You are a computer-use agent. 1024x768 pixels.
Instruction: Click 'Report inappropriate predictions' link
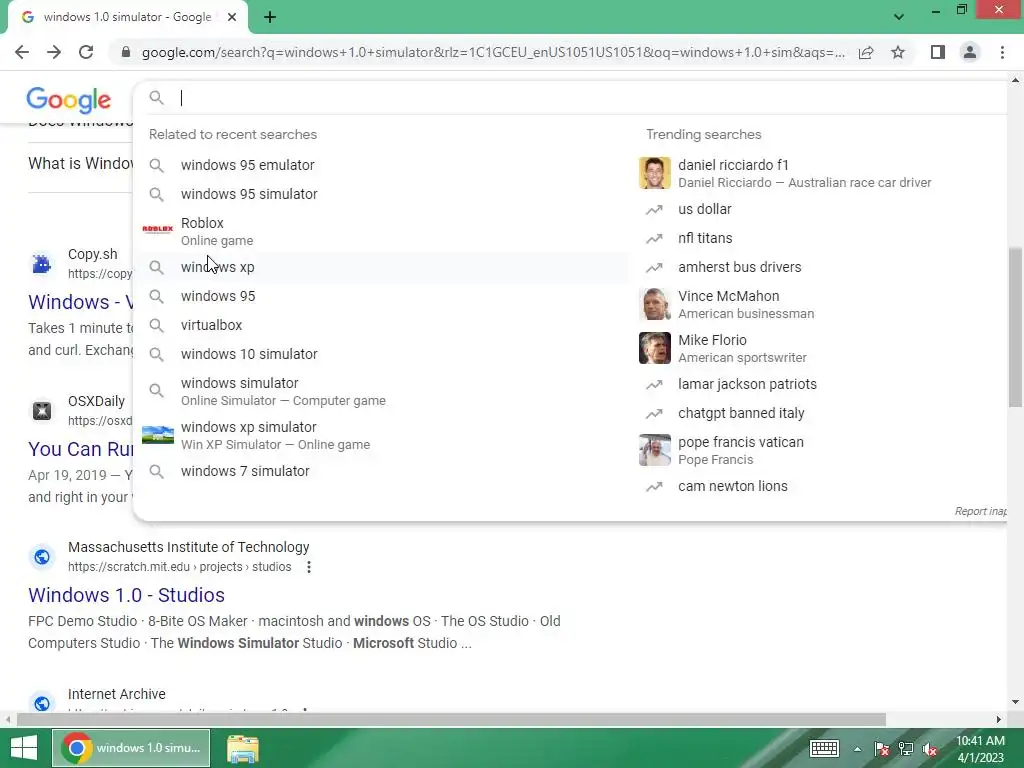click(x=980, y=511)
